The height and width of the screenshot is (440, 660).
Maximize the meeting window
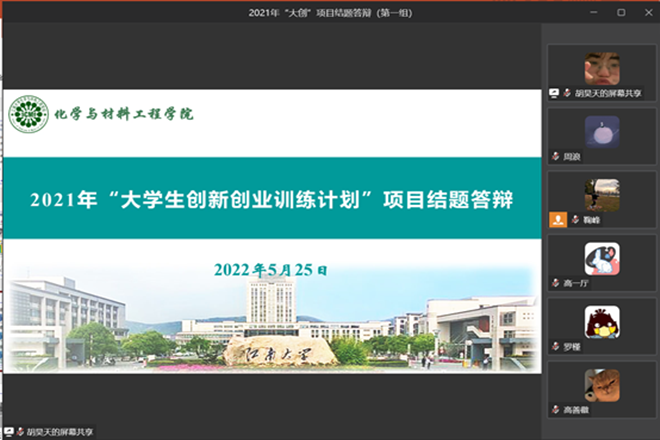620,12
